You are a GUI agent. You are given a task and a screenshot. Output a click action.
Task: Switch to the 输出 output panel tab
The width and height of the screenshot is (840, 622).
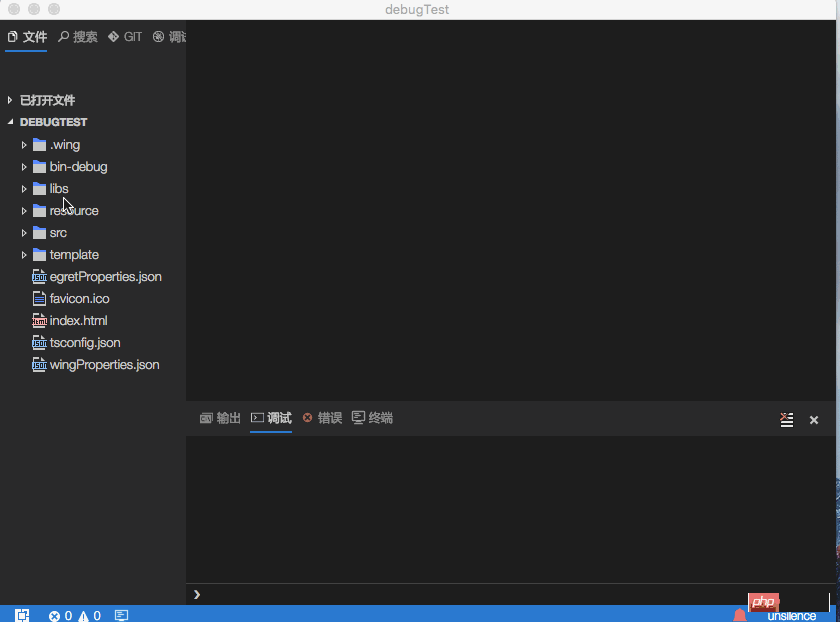[220, 418]
